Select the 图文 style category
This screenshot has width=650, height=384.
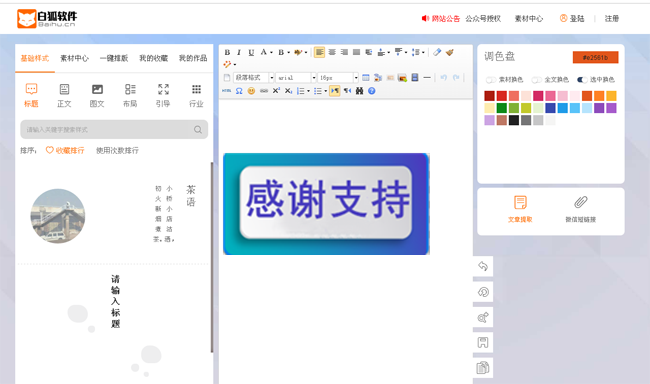tap(97, 95)
